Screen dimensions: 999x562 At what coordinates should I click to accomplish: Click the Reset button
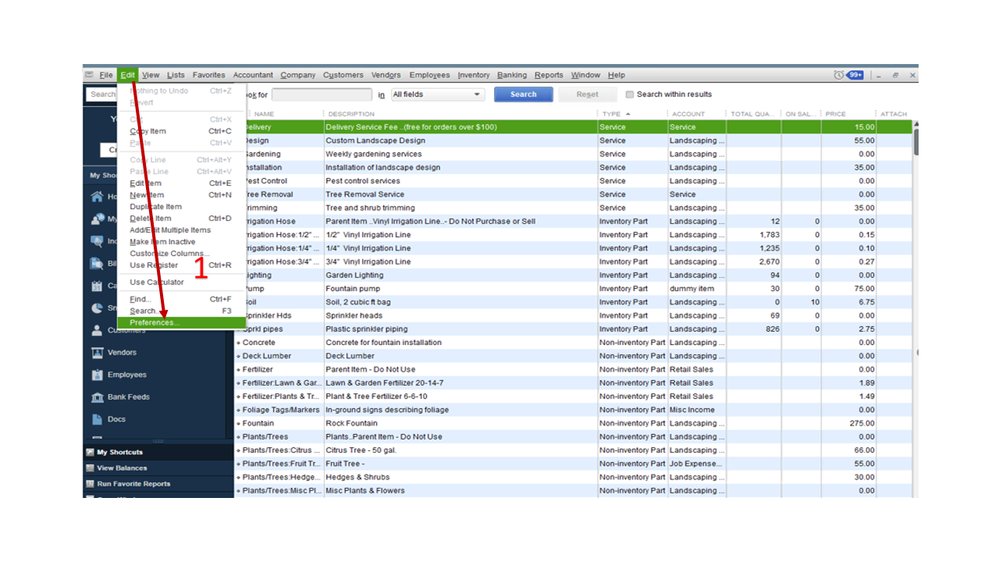click(587, 94)
